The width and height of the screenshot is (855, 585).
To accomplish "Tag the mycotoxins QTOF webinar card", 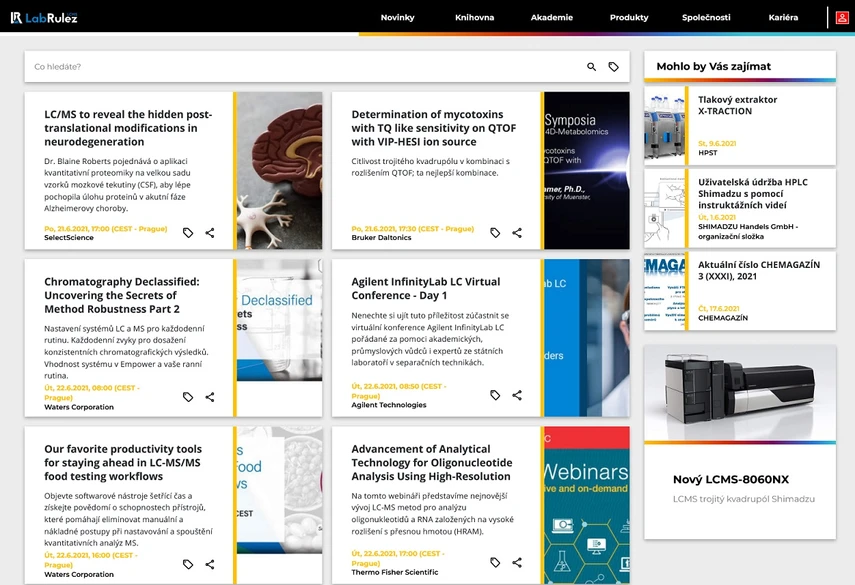I will click(495, 233).
